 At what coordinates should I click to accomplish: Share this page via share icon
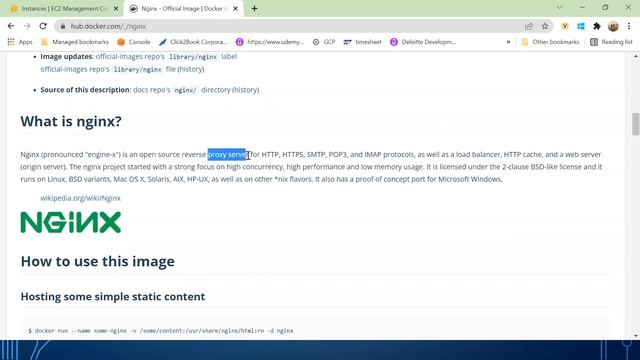(529, 26)
